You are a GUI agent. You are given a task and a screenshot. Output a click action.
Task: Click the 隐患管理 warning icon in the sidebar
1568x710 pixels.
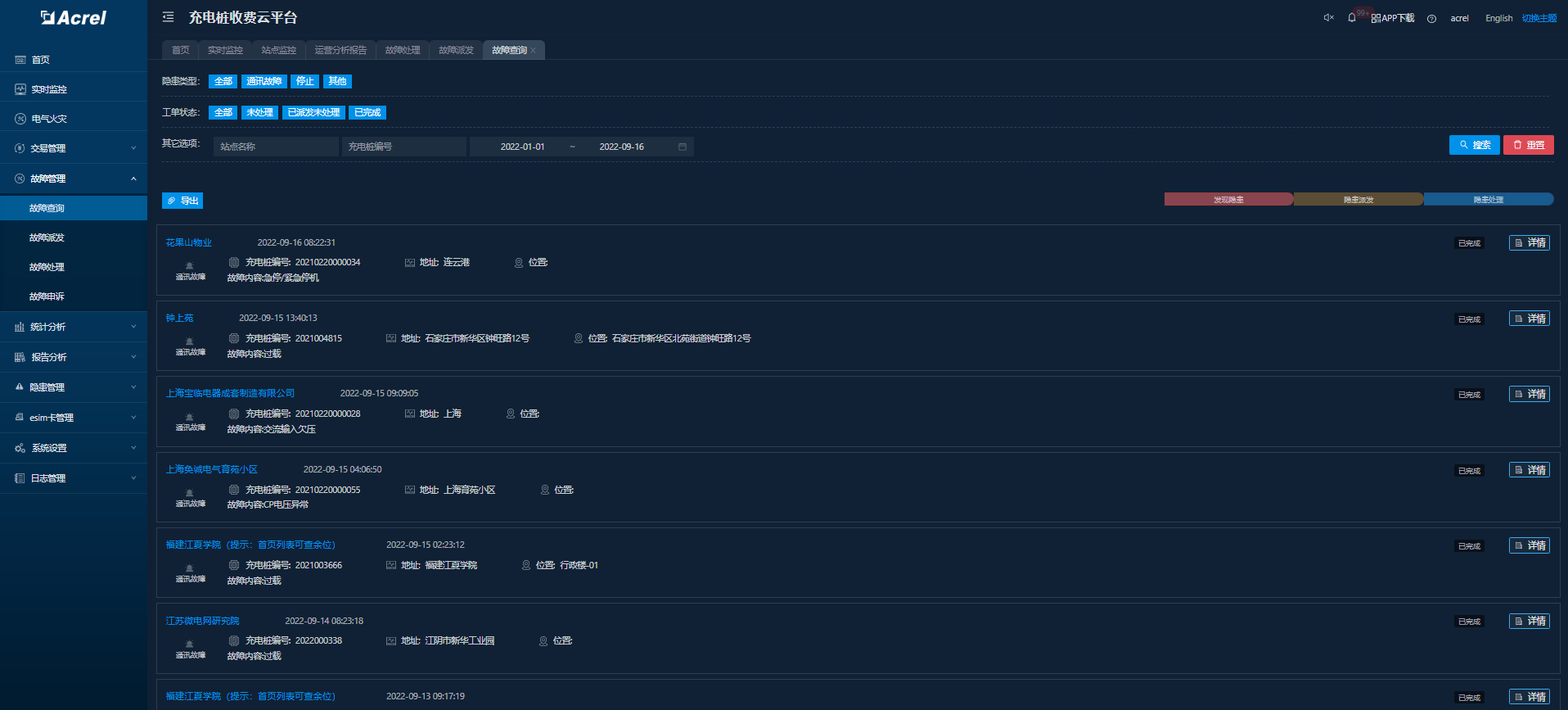pos(20,387)
